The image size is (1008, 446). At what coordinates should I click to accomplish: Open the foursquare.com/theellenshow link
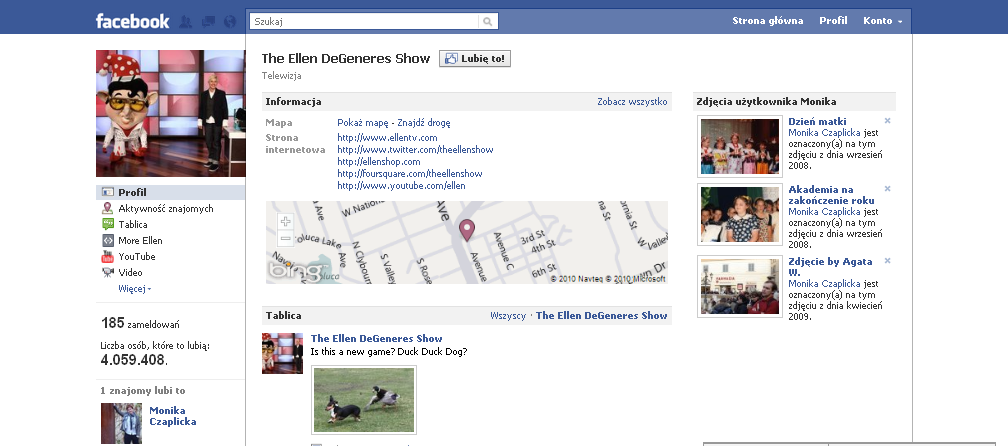tap(410, 174)
